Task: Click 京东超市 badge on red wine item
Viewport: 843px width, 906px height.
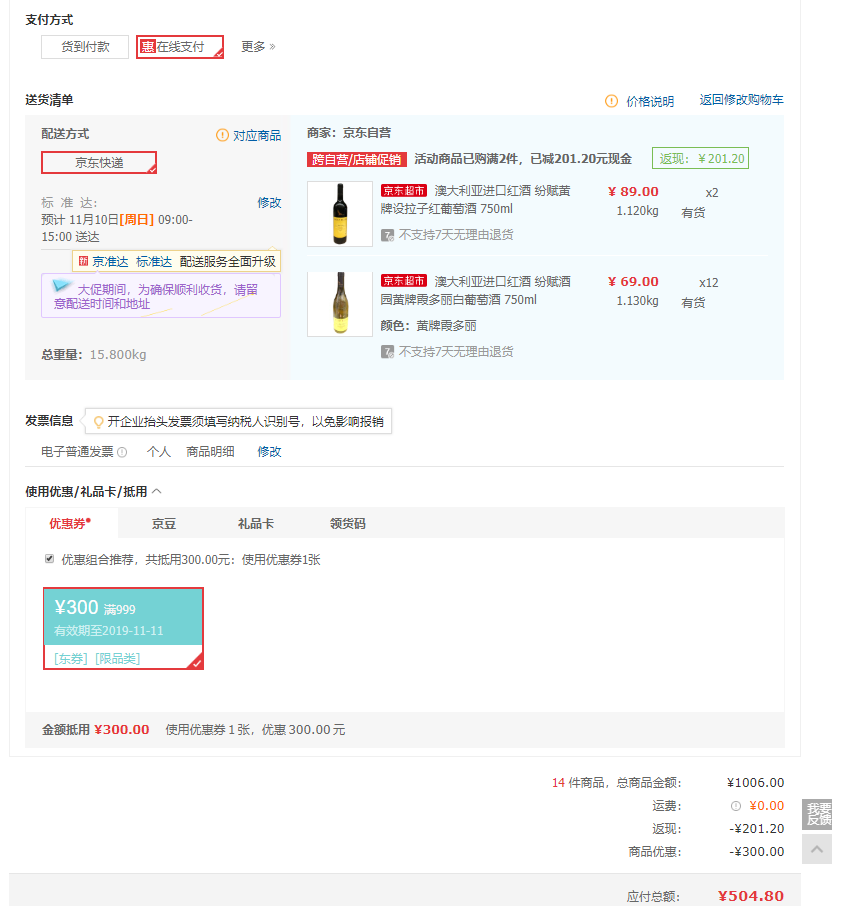Action: pyautogui.click(x=404, y=191)
